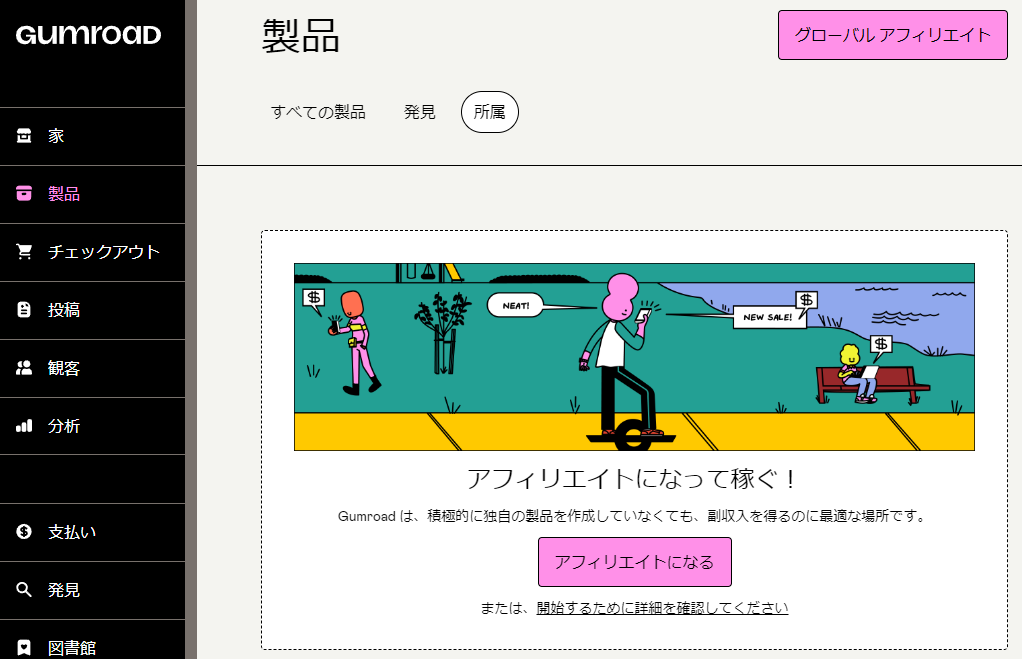The image size is (1022, 659).
Task: Click the people icon beside 観客
Action: click(x=25, y=368)
